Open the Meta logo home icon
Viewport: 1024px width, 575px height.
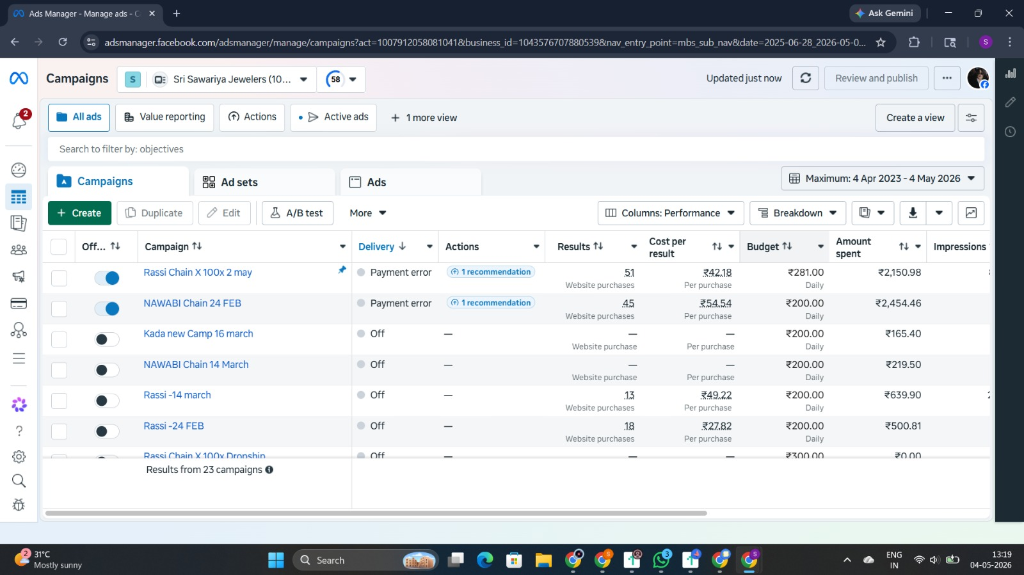click(18, 78)
